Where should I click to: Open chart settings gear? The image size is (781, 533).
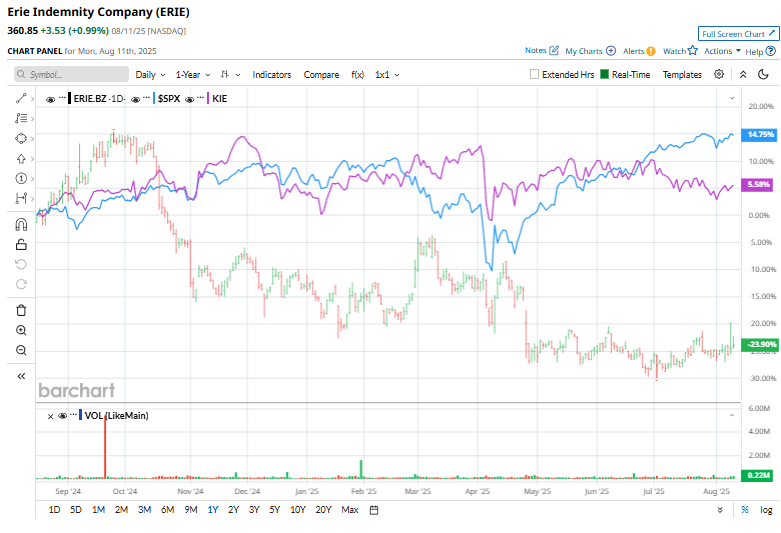719,74
